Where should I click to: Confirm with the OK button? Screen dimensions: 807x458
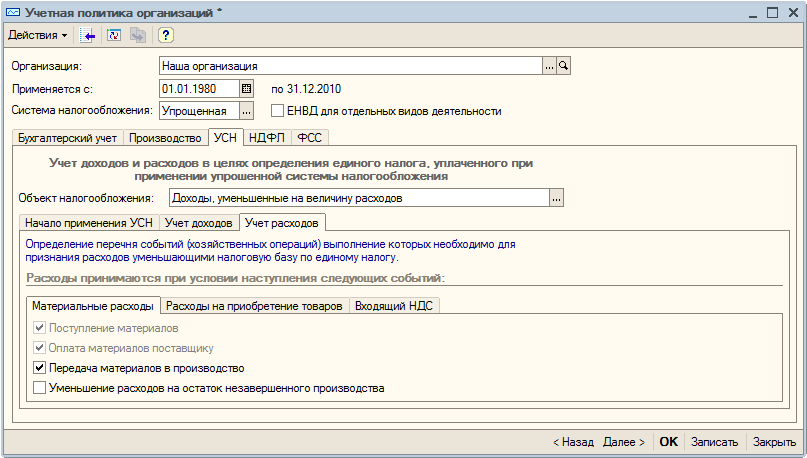(x=669, y=442)
